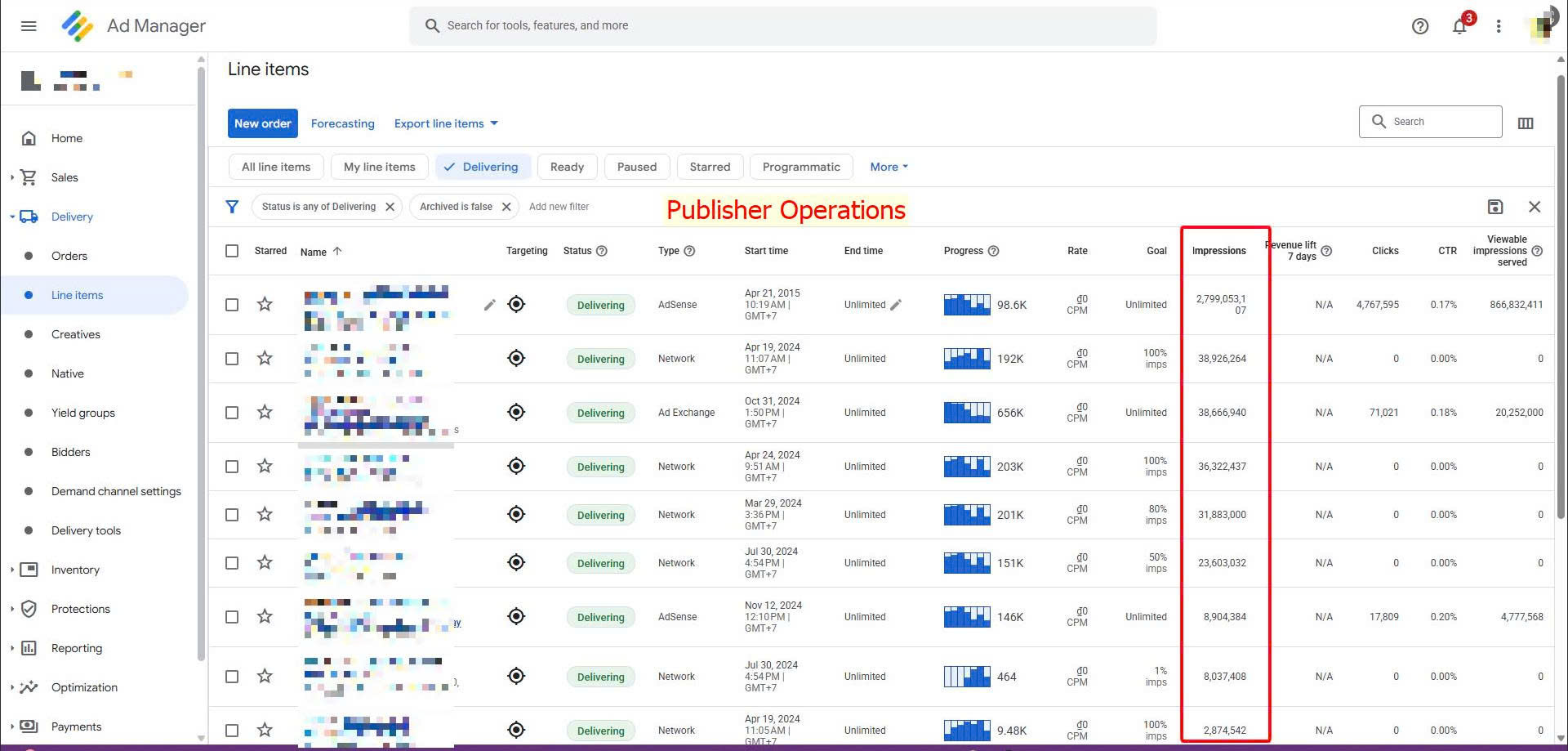Select the All line items tab
The image size is (1568, 751).
(276, 167)
